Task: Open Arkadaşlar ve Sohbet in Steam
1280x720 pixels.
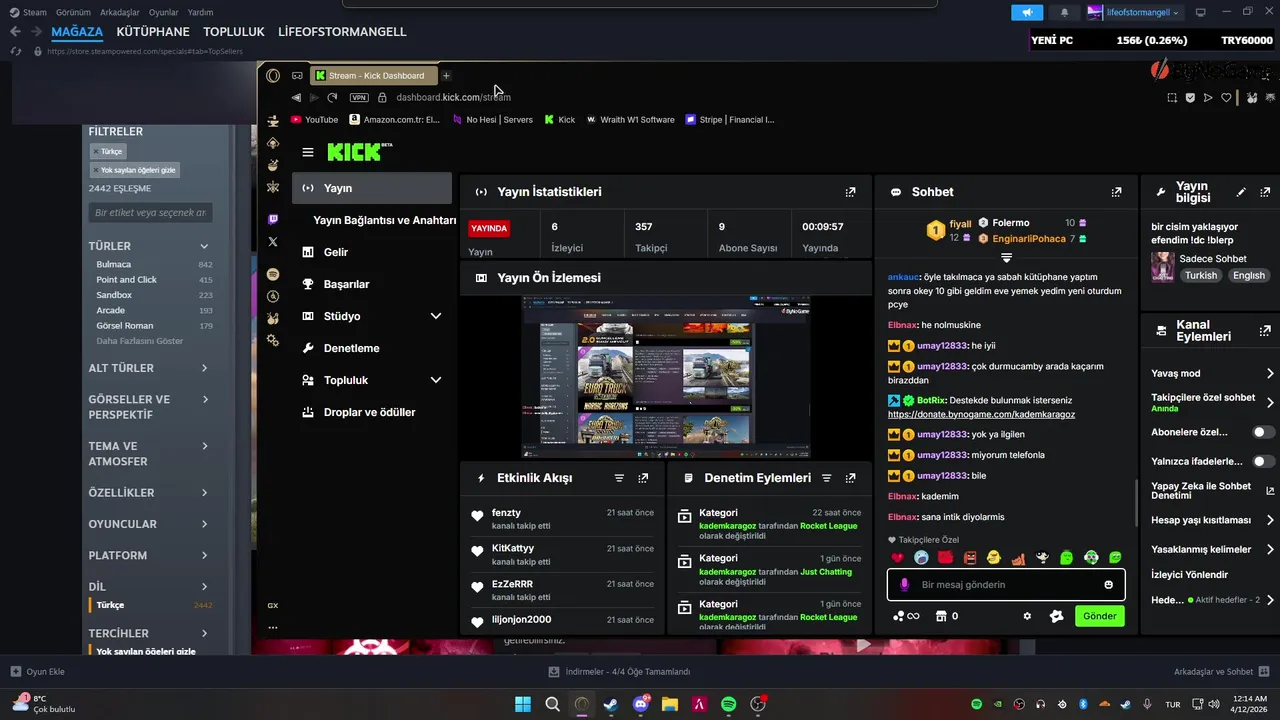Action: 1222,672
